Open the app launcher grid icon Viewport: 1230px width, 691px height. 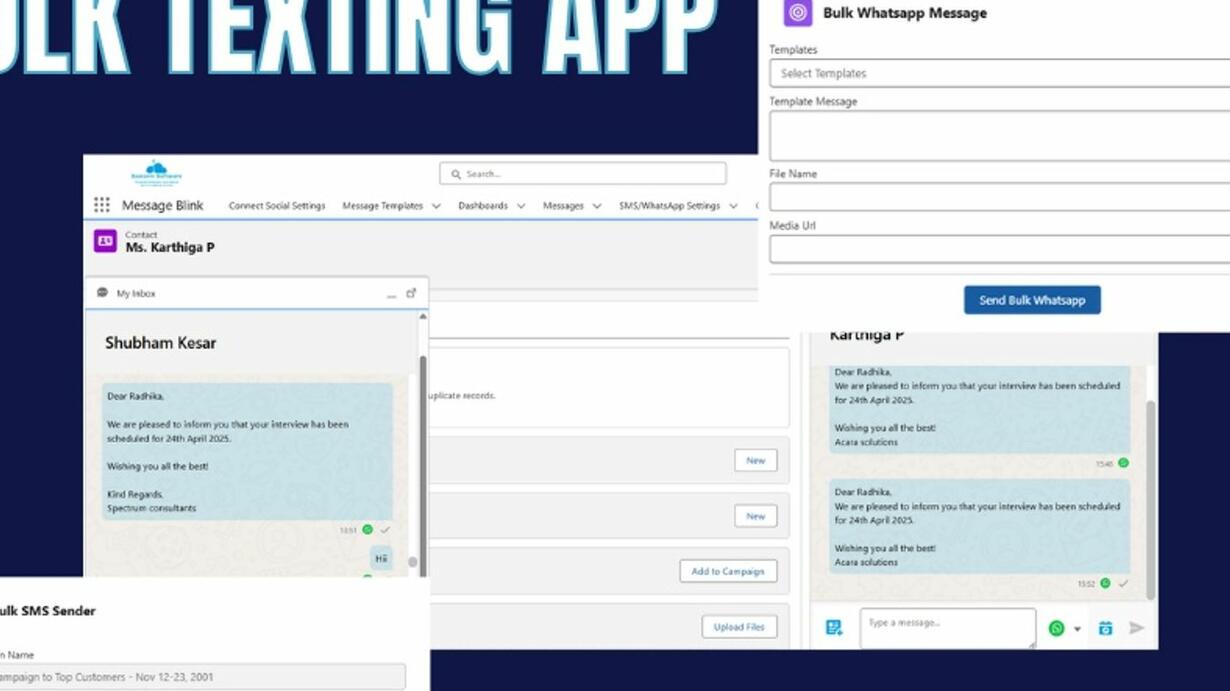(102, 205)
